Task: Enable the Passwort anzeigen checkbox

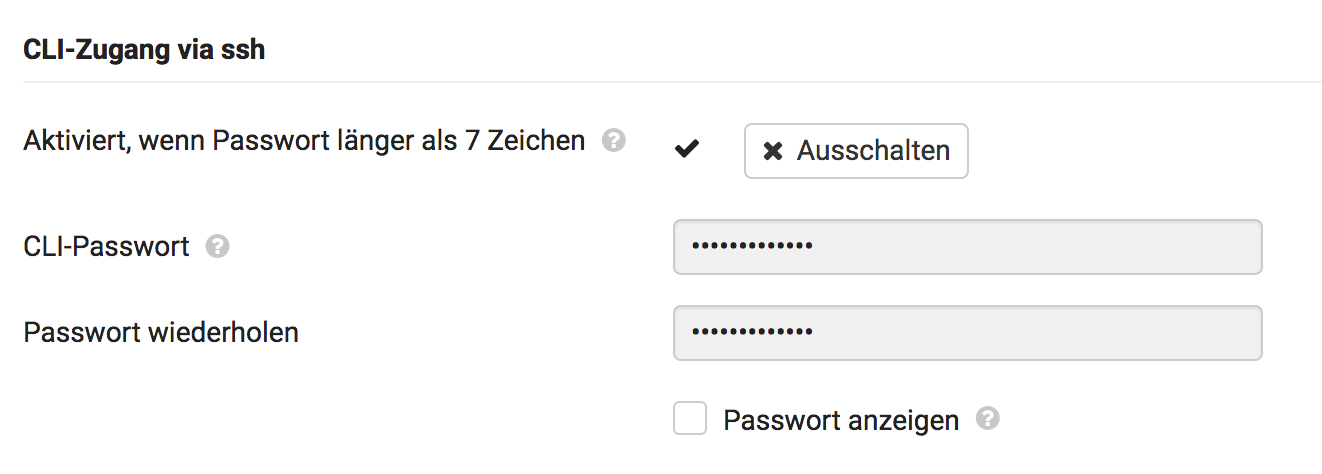Action: (690, 419)
